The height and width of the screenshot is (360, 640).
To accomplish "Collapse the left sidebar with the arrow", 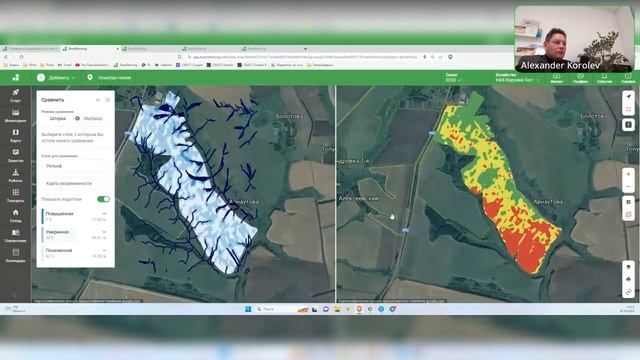I will click(15, 295).
